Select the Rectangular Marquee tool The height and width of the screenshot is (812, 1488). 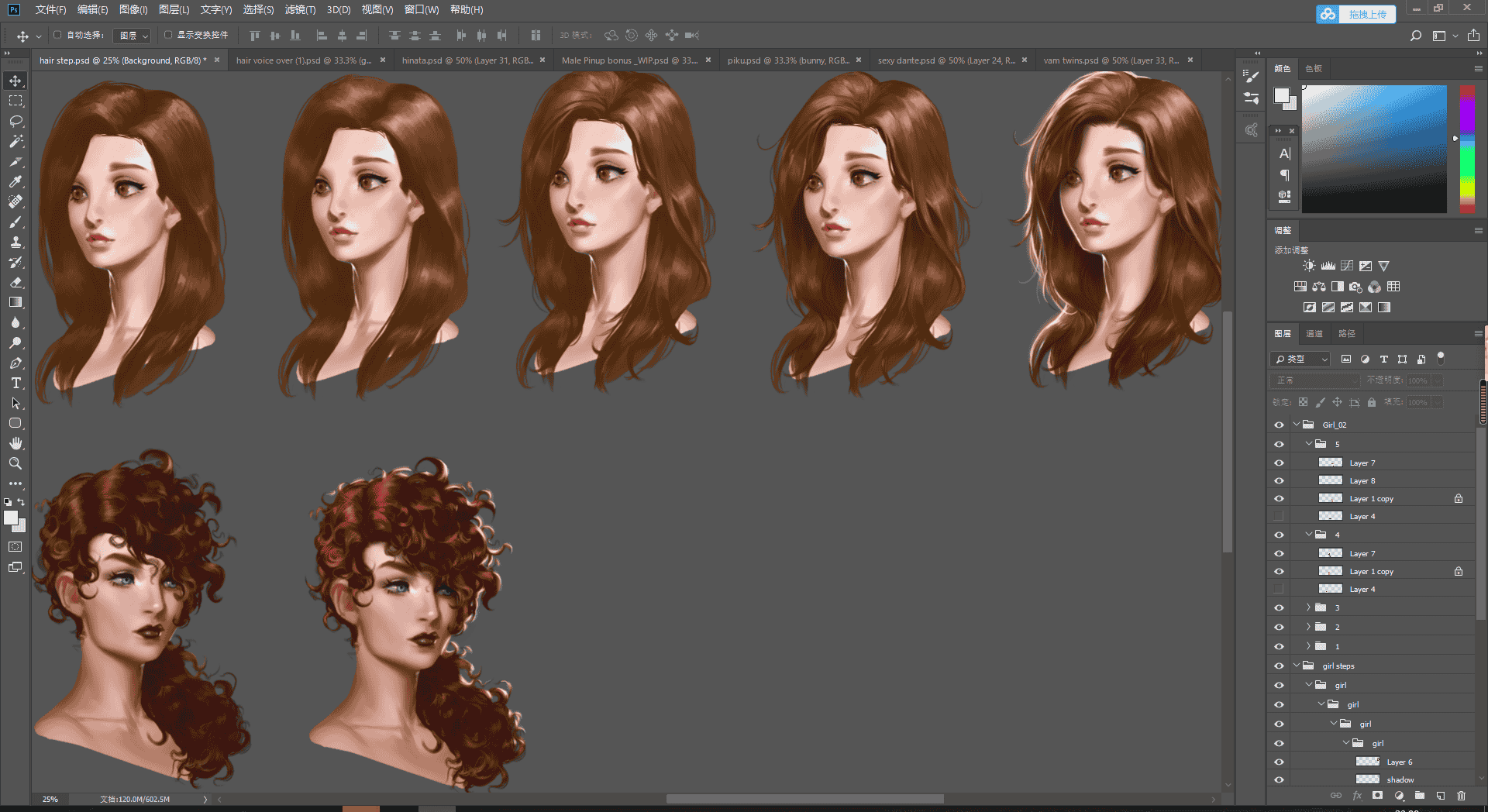(x=15, y=101)
